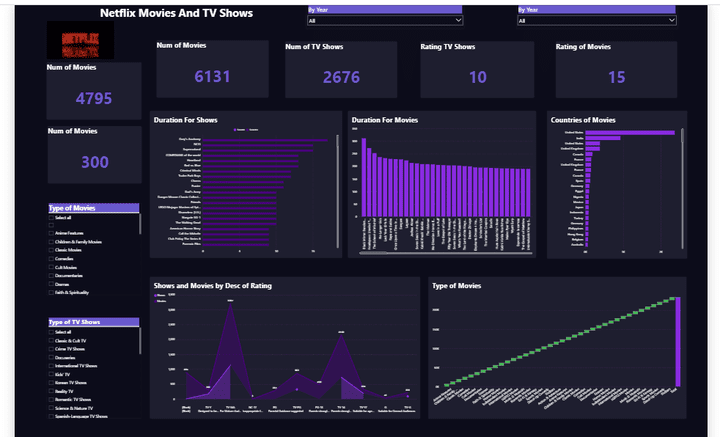Click the Type of TV Shows slicer scrollbar
This screenshot has width=720, height=437.
(x=140, y=341)
